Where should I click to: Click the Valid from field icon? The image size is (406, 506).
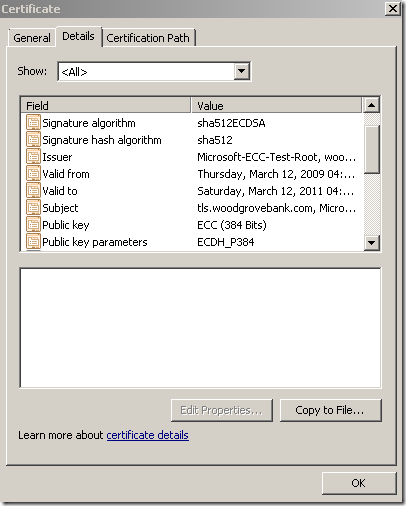(x=33, y=174)
